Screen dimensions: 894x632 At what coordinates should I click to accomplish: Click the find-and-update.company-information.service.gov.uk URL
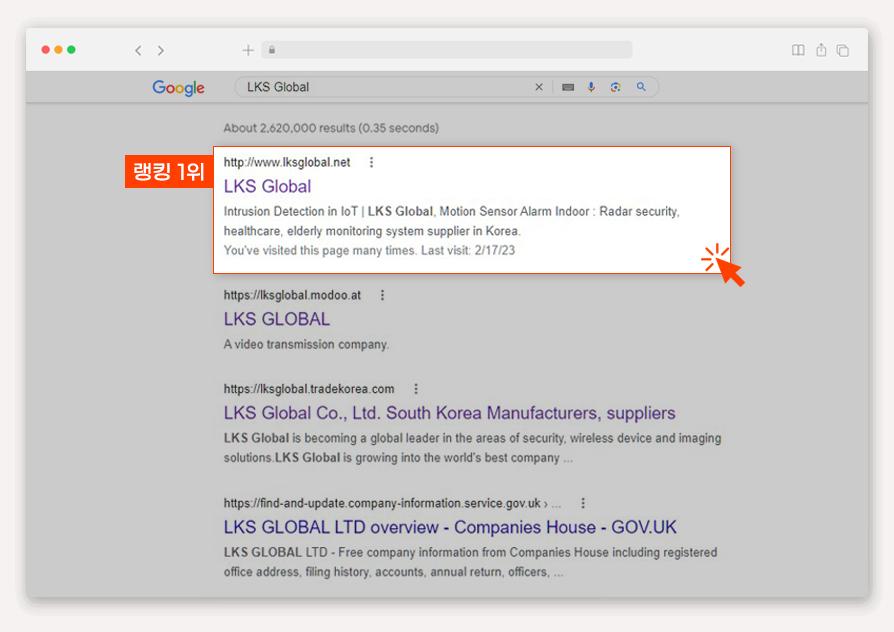click(382, 503)
